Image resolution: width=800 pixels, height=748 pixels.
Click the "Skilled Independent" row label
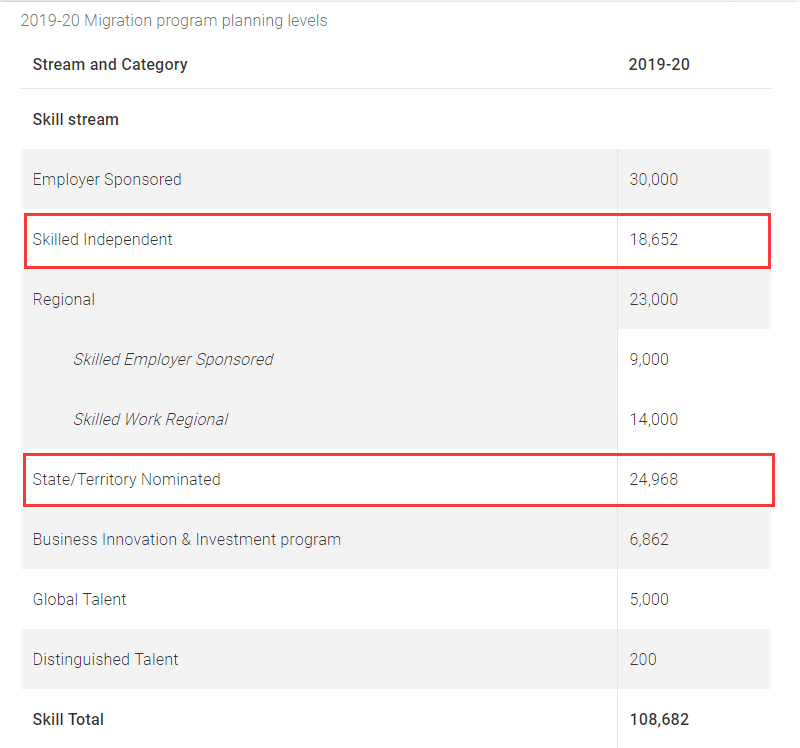click(x=103, y=239)
